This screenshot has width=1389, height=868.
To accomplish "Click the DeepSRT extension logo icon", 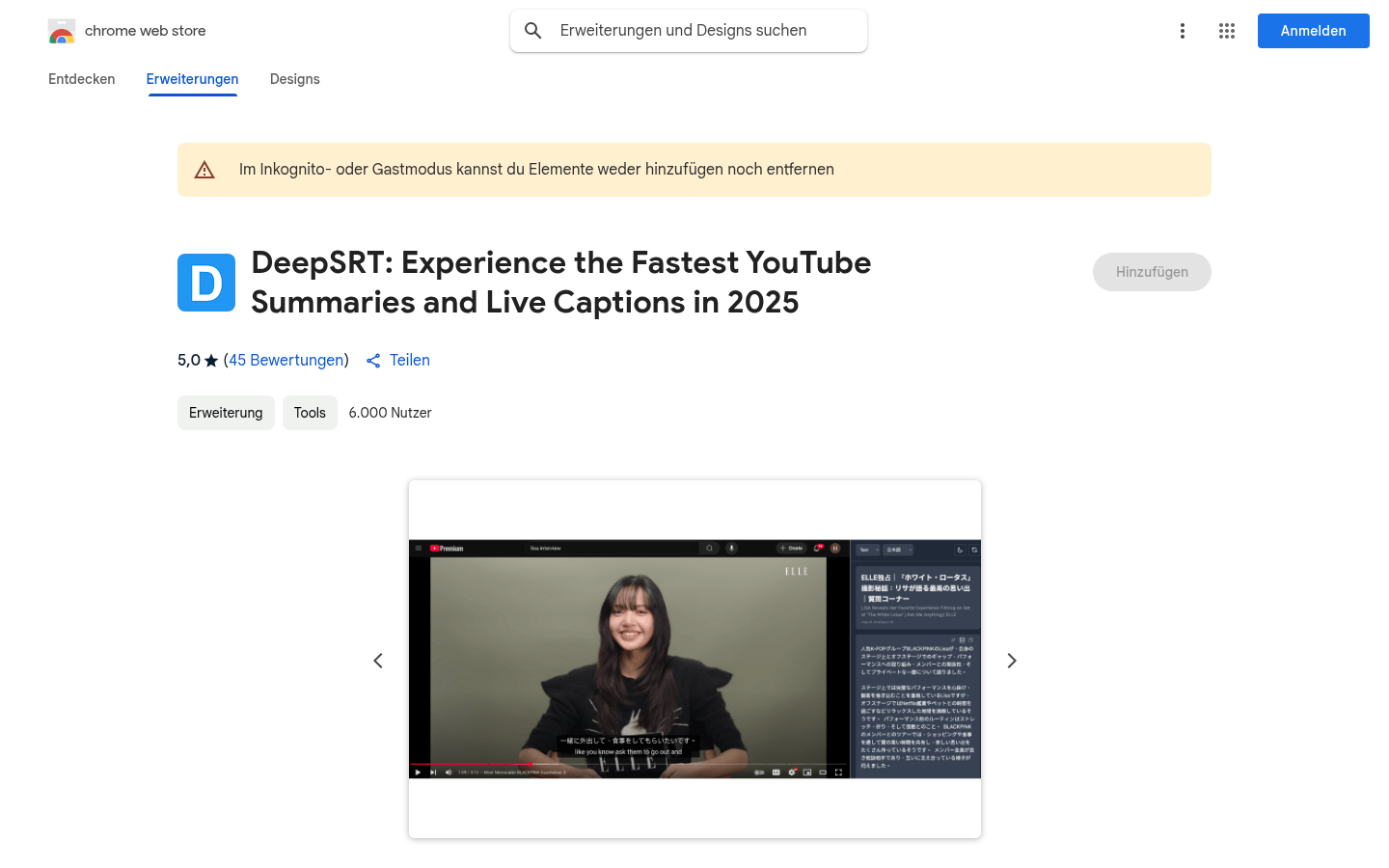I will point(206,283).
